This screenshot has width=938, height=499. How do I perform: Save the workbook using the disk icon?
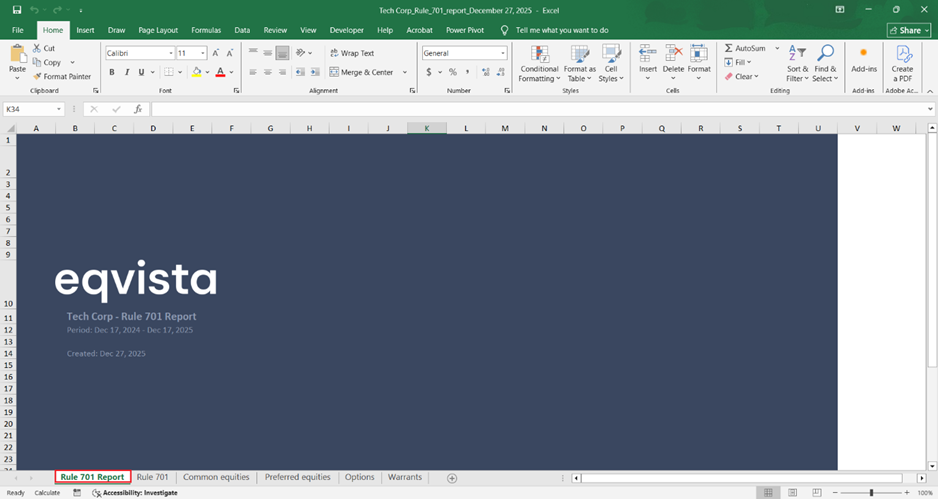[17, 9]
